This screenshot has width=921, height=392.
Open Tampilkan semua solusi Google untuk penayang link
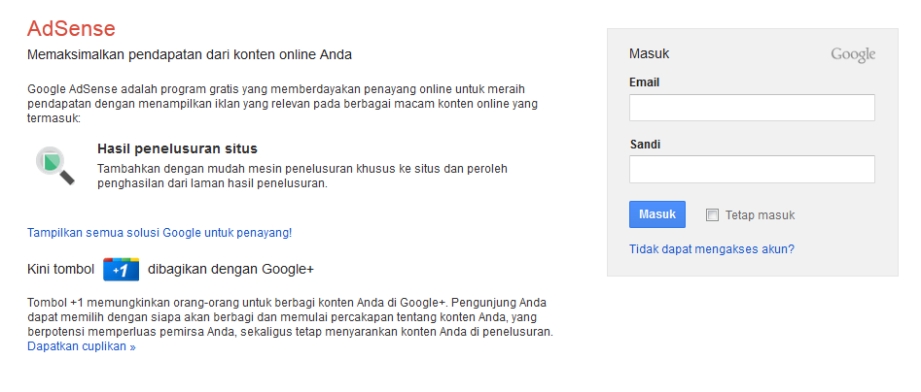pos(160,233)
